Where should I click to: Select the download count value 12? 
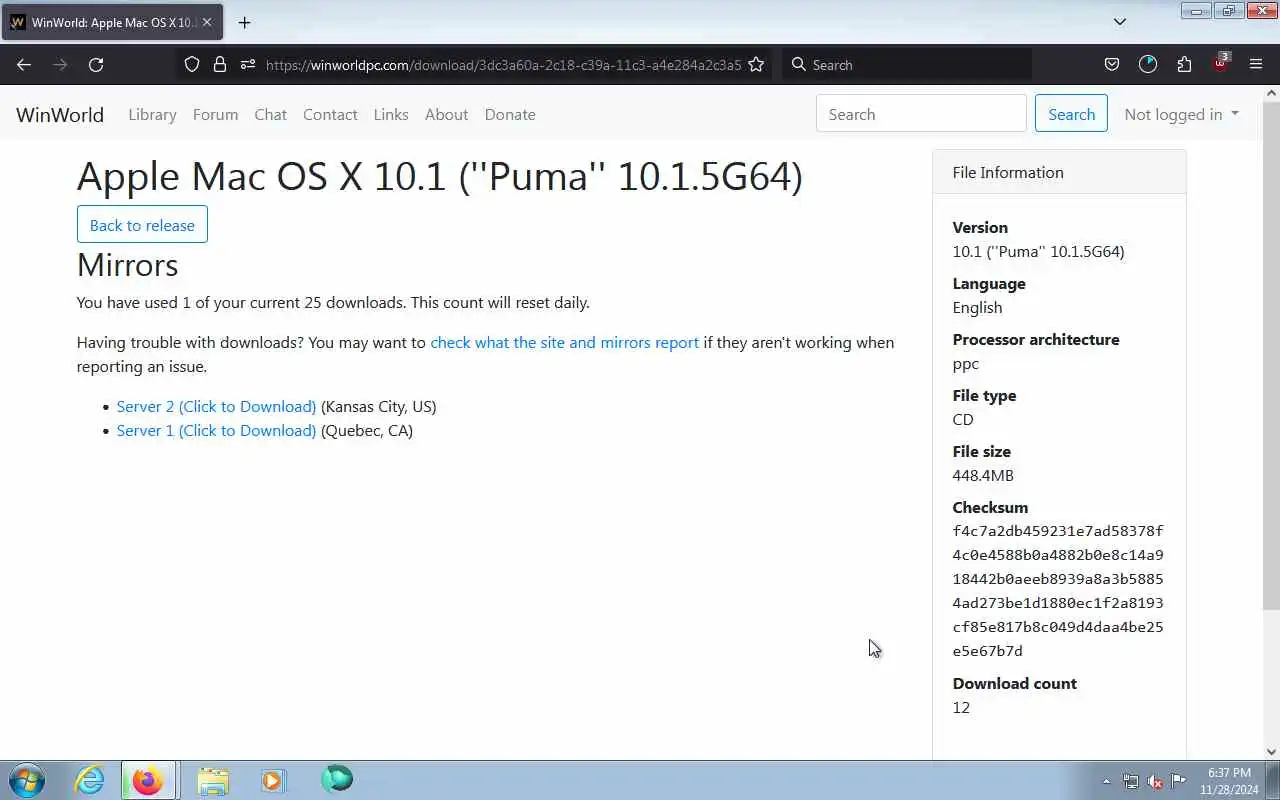[x=961, y=708]
